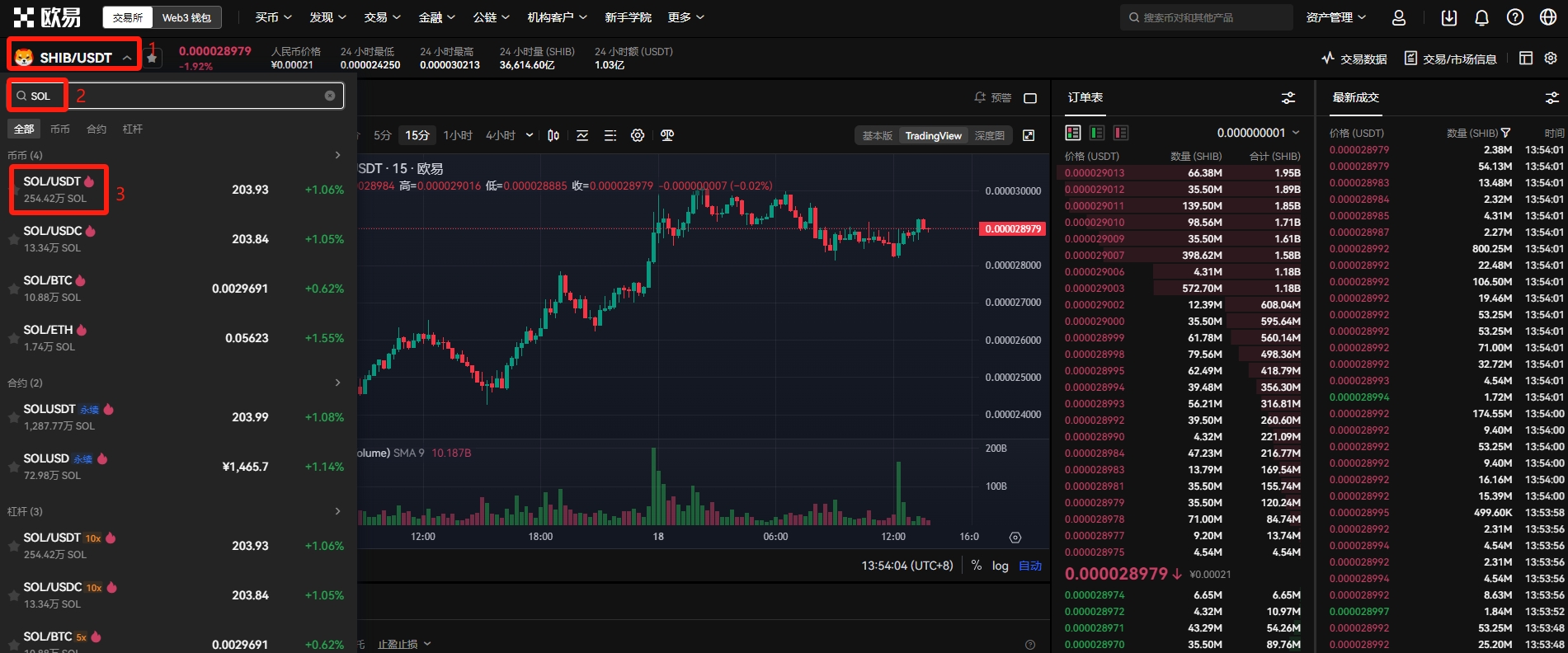Switch to the 币币 filter tab
This screenshot has width=1568, height=653.
60,129
